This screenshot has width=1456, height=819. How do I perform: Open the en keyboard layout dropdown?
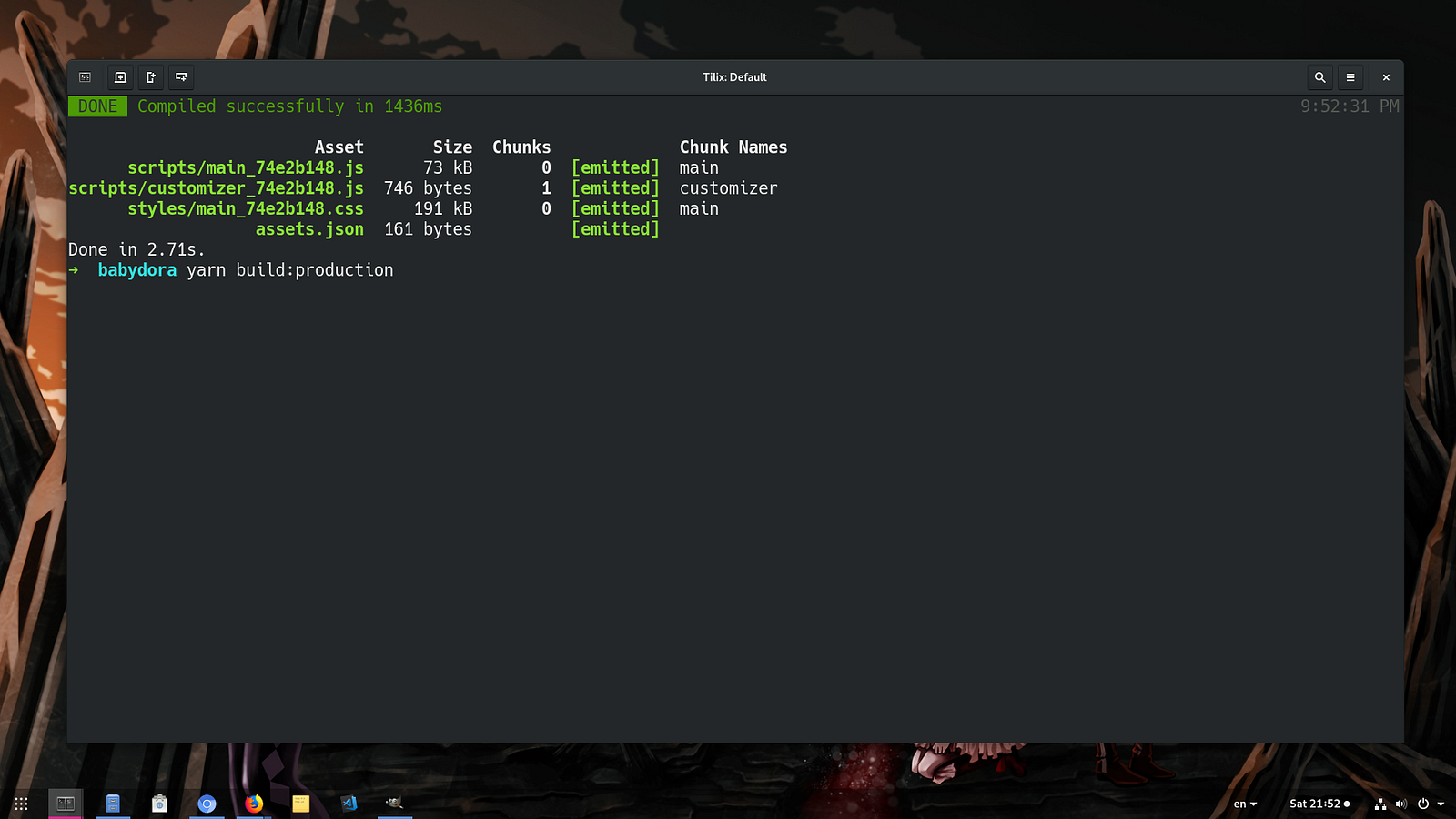click(x=1245, y=804)
